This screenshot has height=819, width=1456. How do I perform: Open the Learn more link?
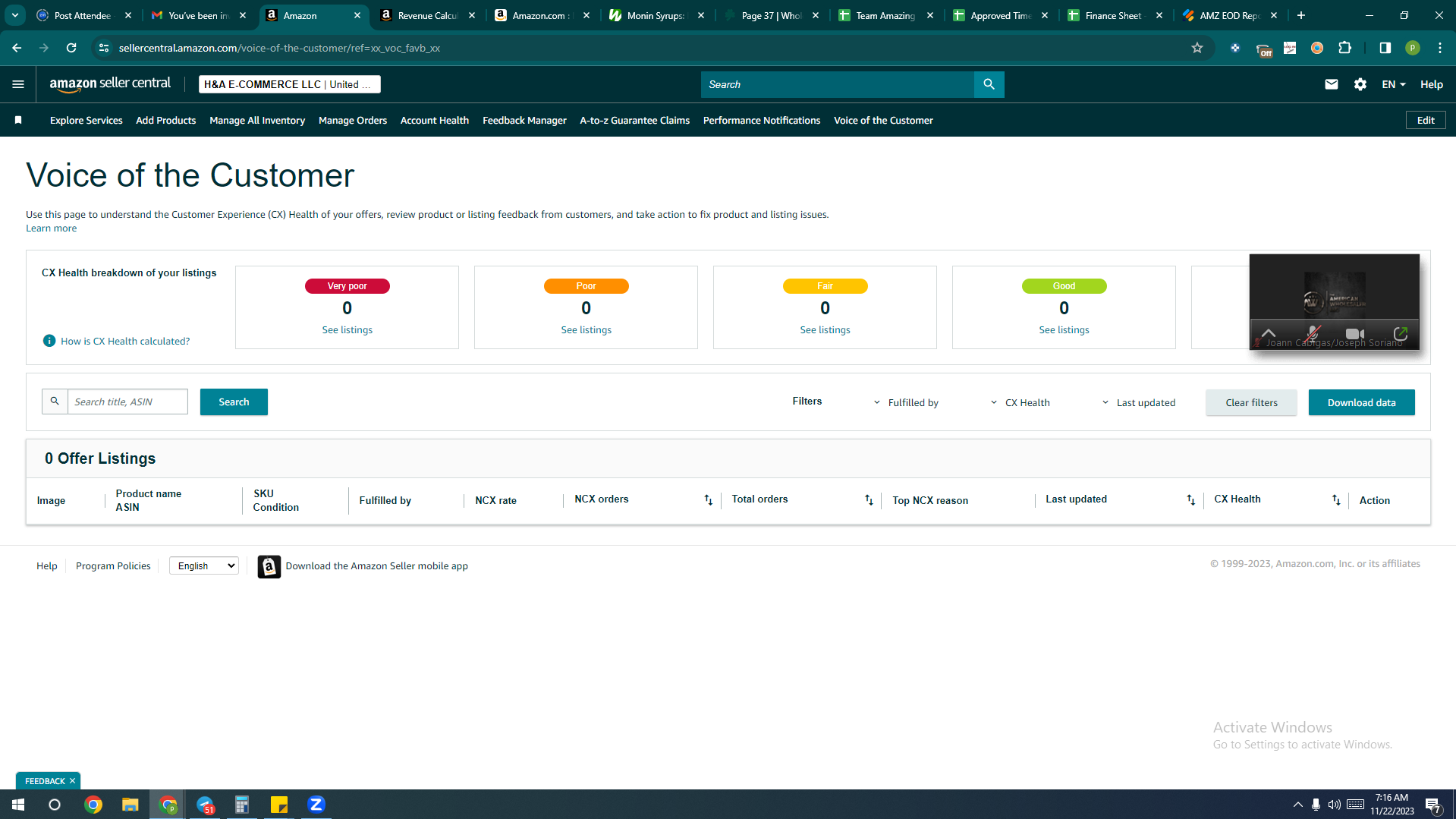[x=51, y=228]
